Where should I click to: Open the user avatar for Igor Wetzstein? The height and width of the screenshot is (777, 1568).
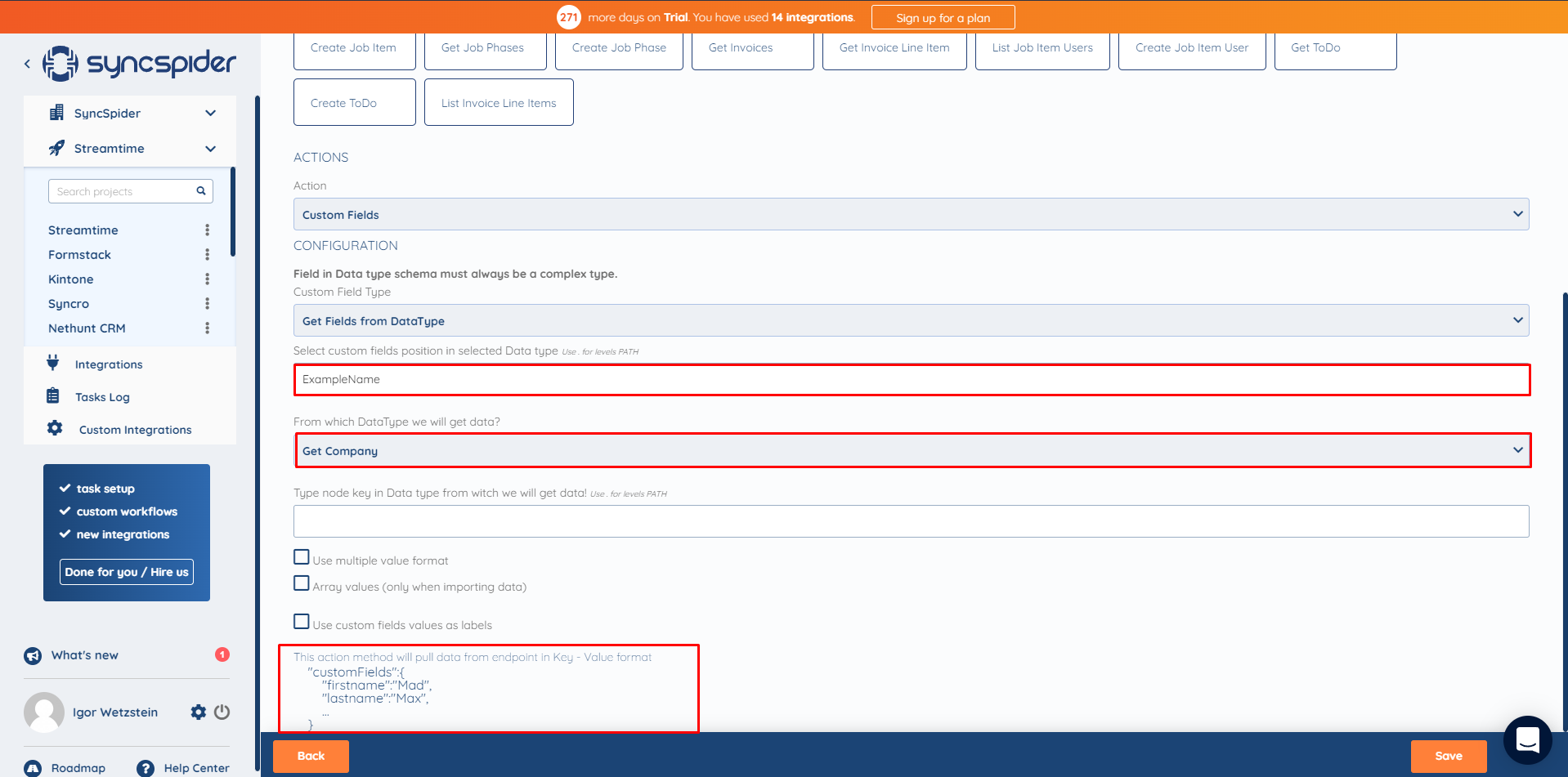pyautogui.click(x=44, y=712)
